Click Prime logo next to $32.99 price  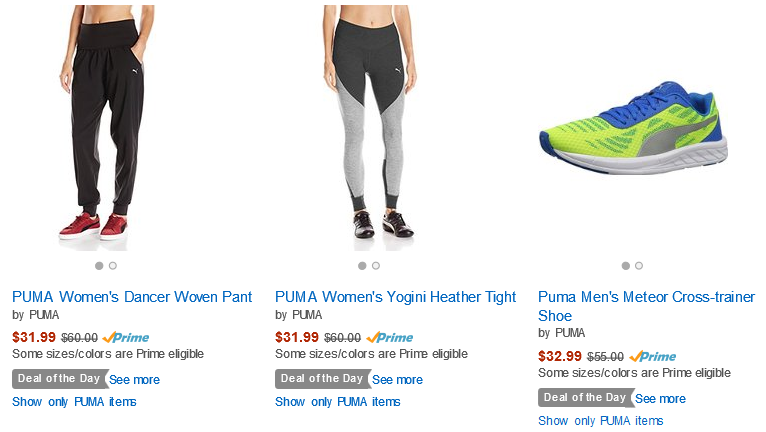(653, 357)
